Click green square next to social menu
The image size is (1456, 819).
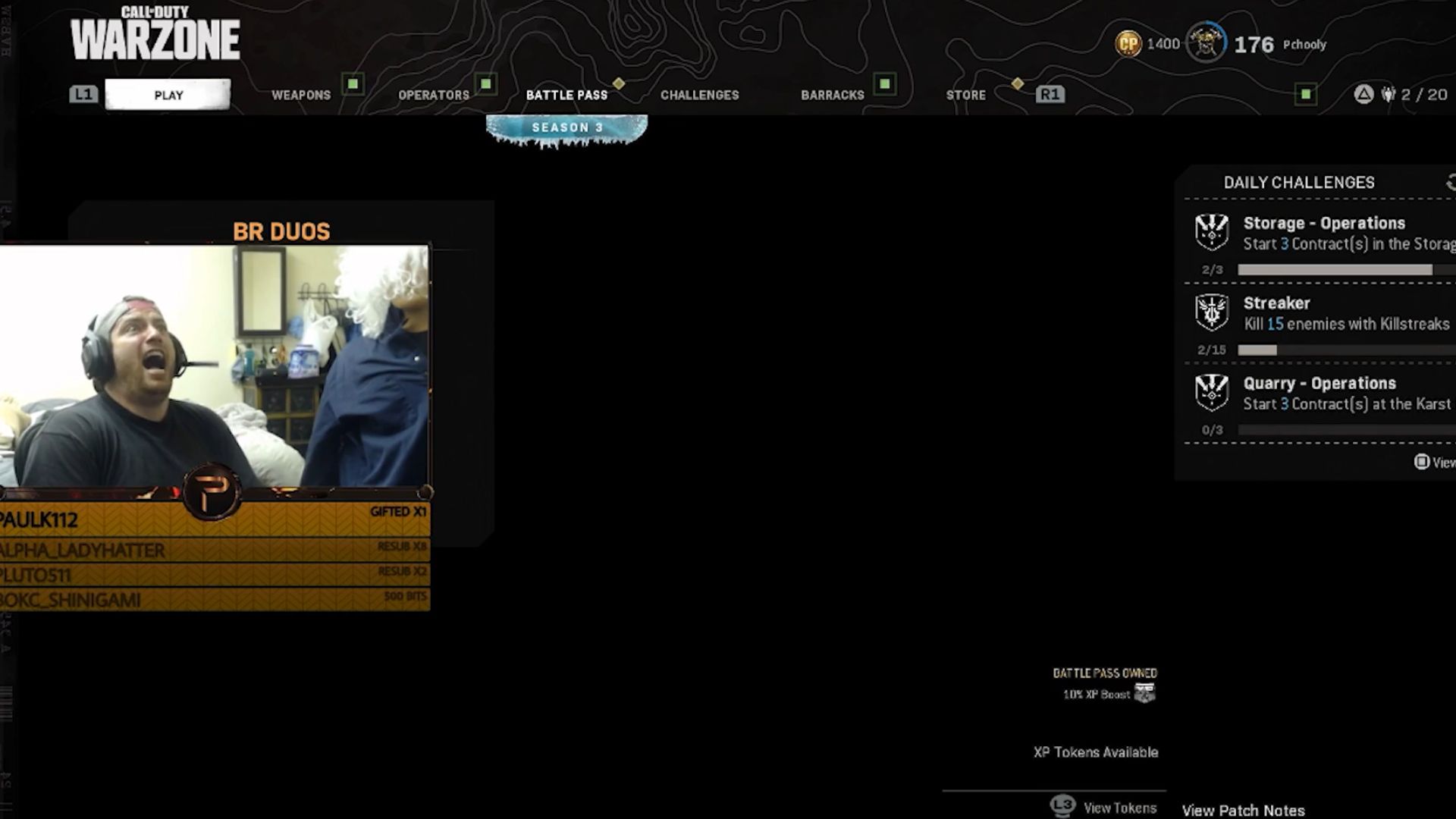click(1306, 94)
